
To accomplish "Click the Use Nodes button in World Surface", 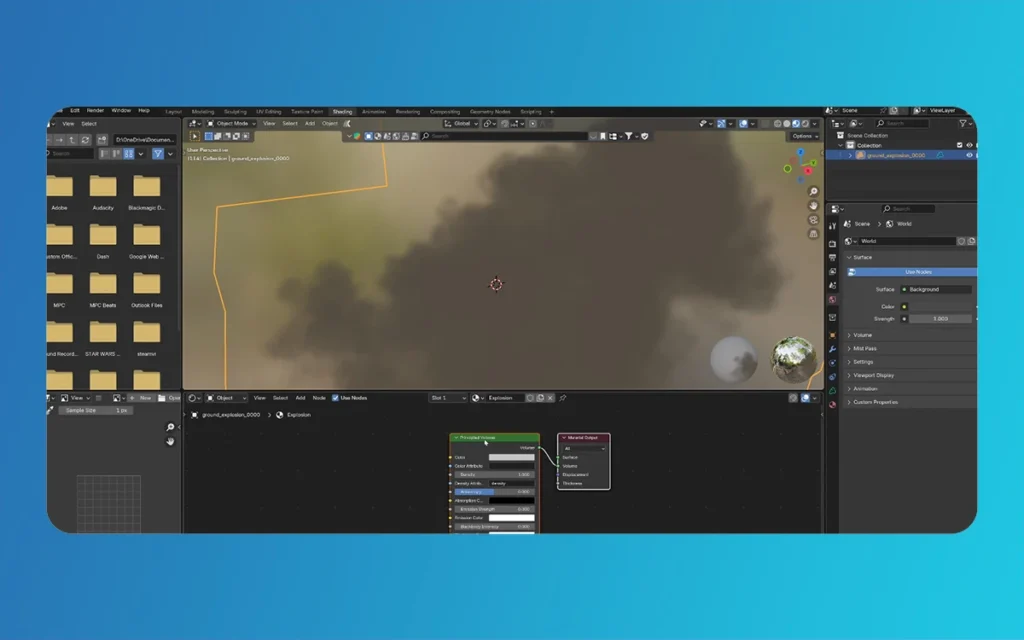I will tap(912, 272).
